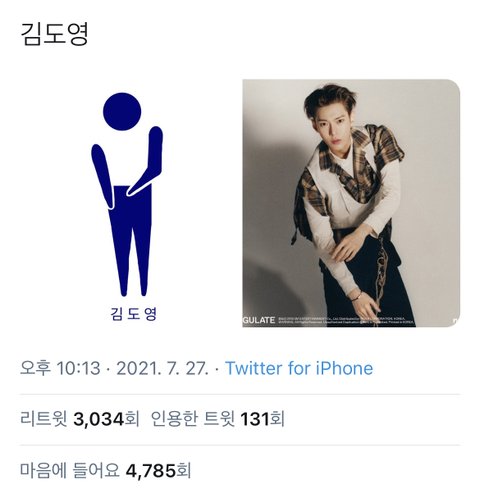Open the 마음에 들어요 likes label
Screen dimensions: 480x489
coord(70,471)
